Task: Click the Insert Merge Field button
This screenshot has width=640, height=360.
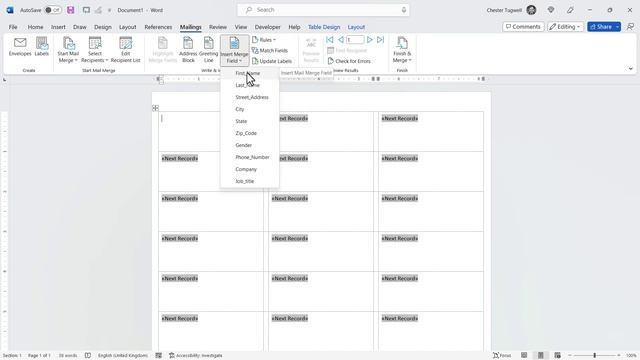Action: pos(234,50)
